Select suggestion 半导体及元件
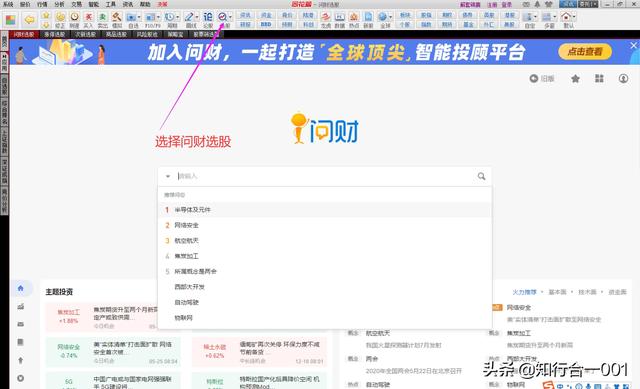 pos(324,210)
